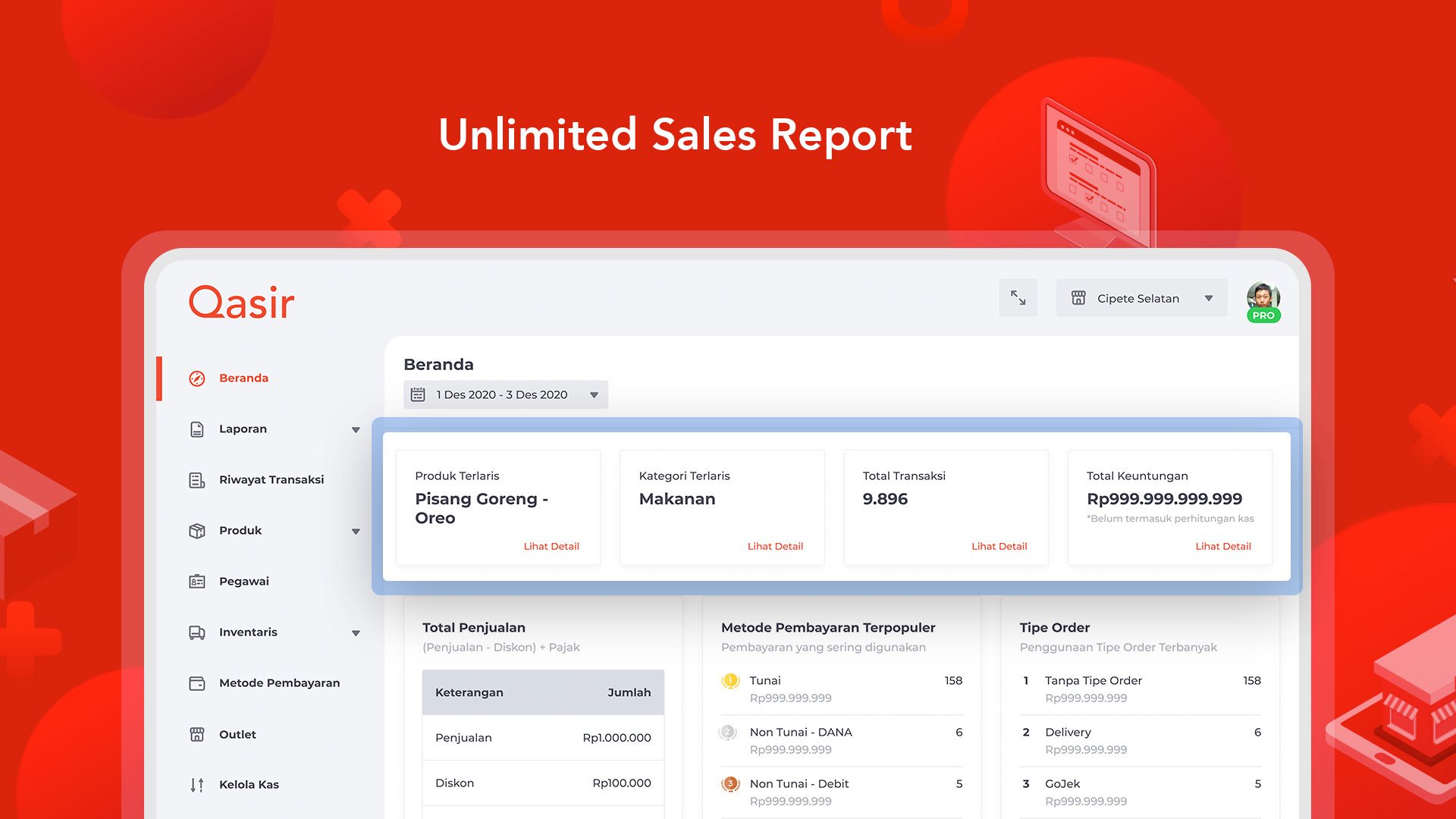Click the Beranda compass icon in sidebar
The image size is (1456, 819).
pyautogui.click(x=197, y=378)
